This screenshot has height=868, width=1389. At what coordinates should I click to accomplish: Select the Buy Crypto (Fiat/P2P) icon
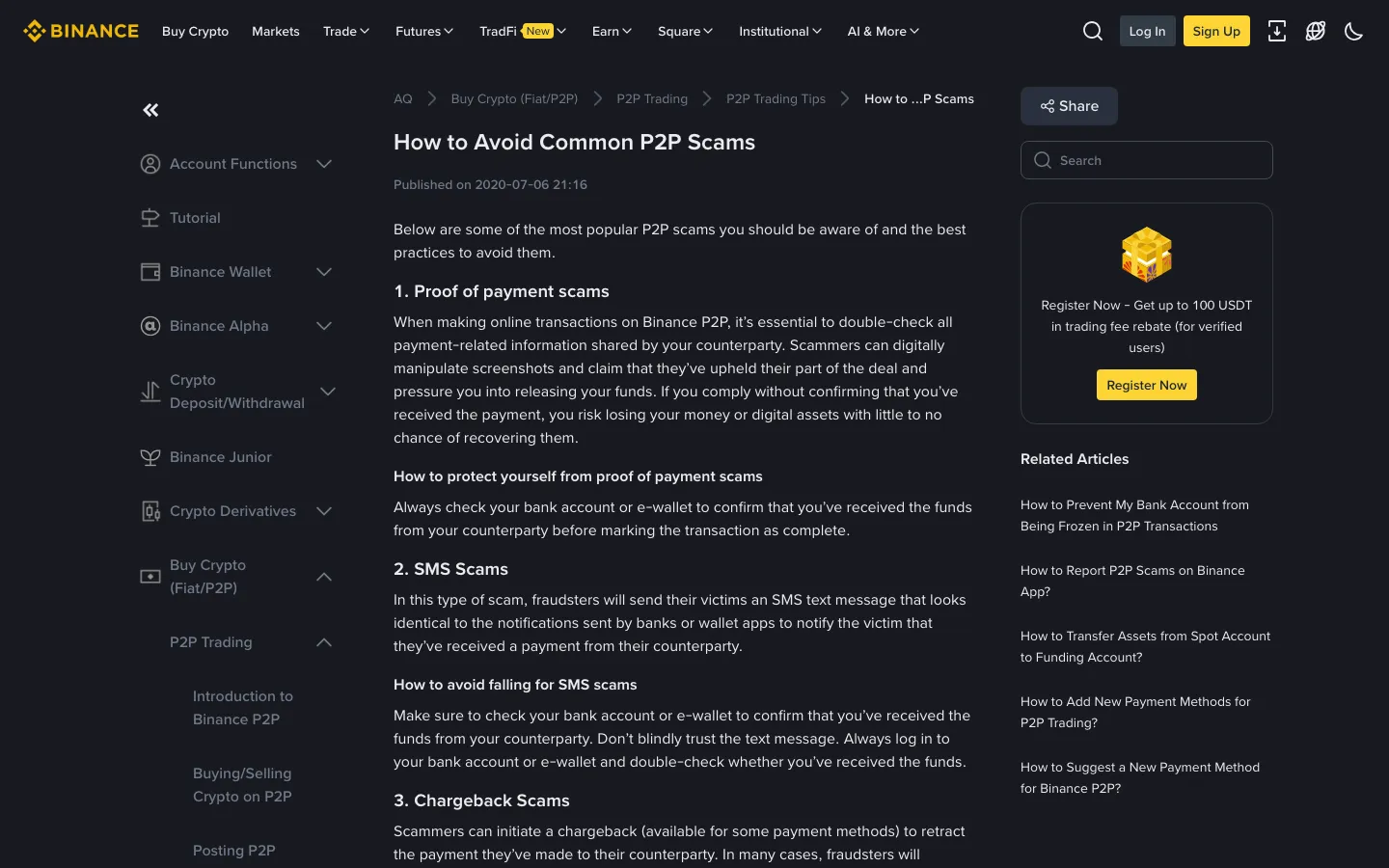pyautogui.click(x=150, y=577)
